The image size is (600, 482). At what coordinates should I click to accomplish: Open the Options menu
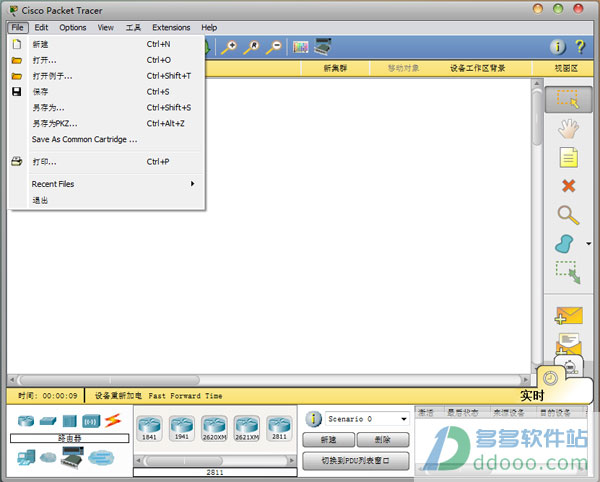pos(73,28)
